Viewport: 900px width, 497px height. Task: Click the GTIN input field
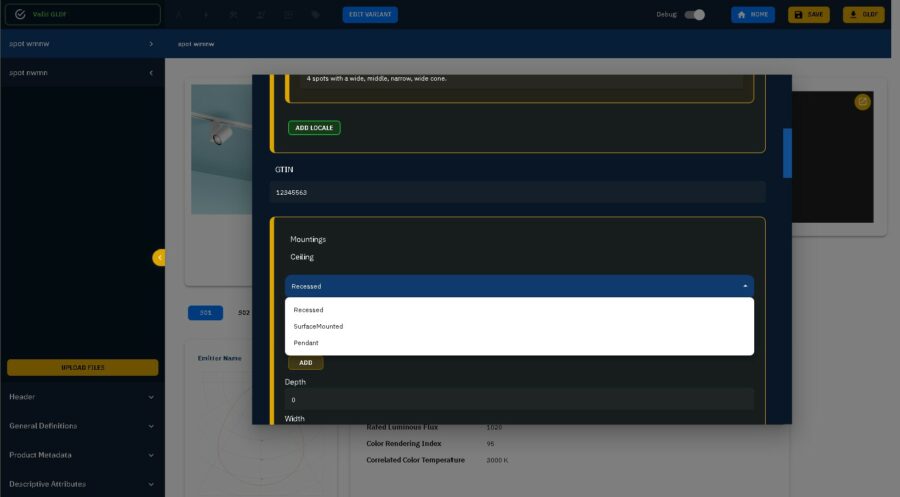518,192
